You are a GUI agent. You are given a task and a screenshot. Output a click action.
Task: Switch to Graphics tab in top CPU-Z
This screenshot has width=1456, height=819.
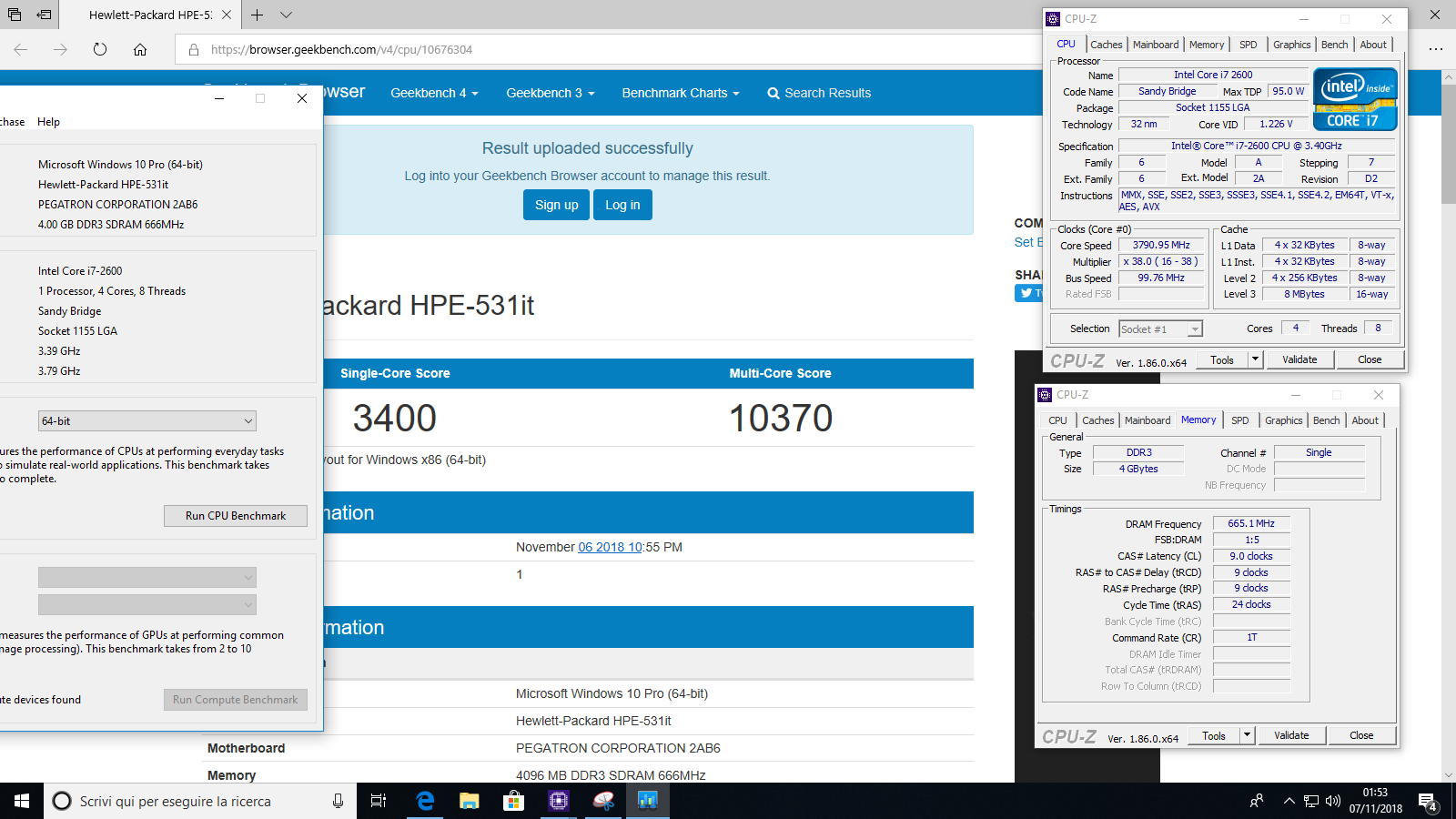tap(1291, 45)
